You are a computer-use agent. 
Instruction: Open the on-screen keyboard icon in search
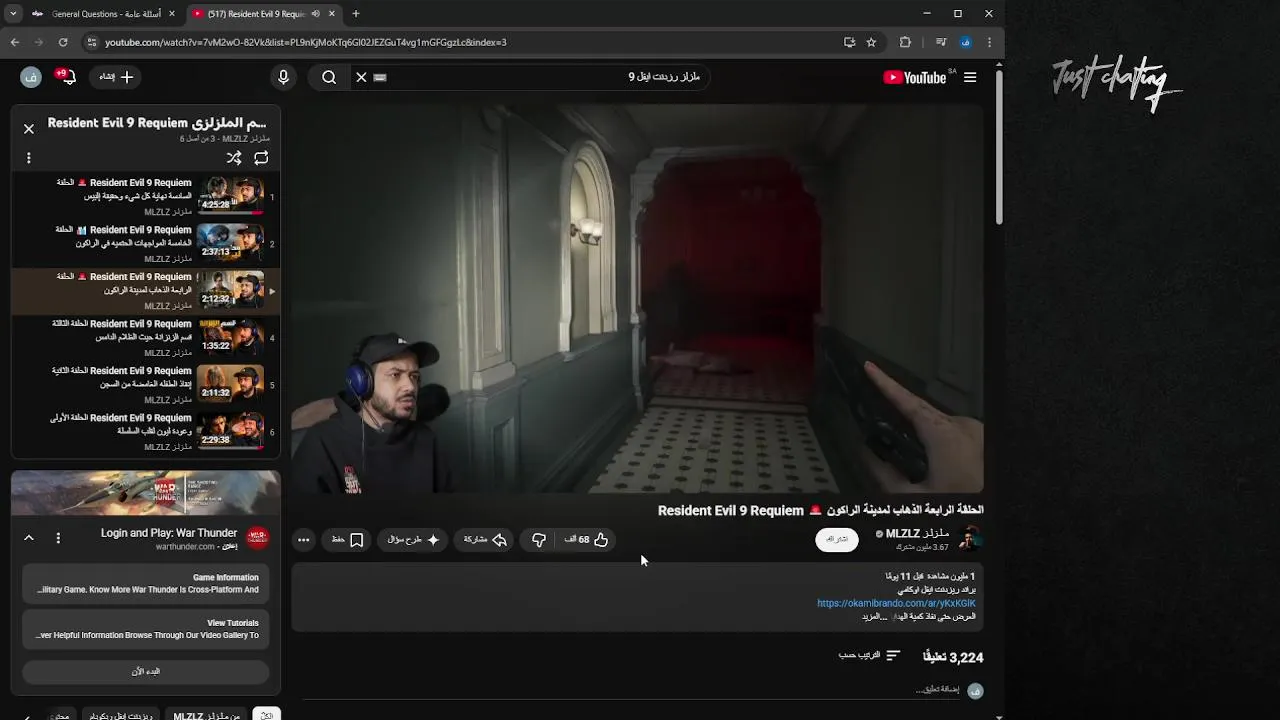[380, 77]
